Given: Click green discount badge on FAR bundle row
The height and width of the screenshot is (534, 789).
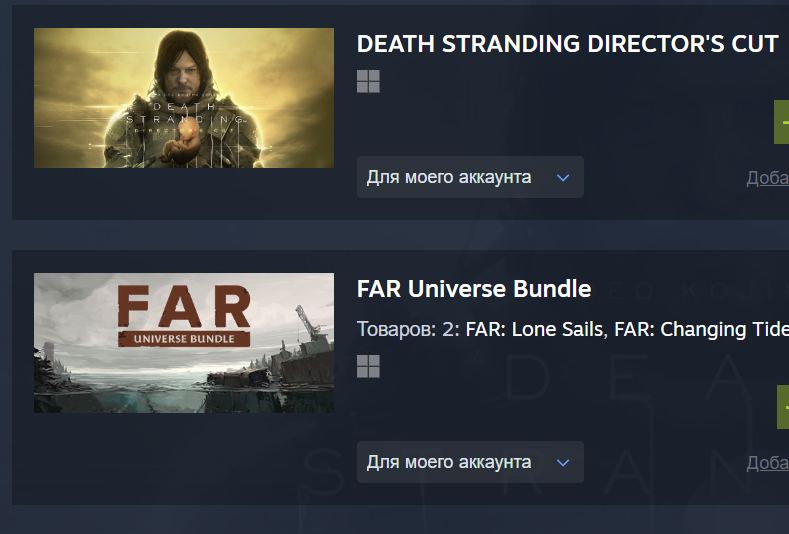Looking at the screenshot, I should [783, 407].
